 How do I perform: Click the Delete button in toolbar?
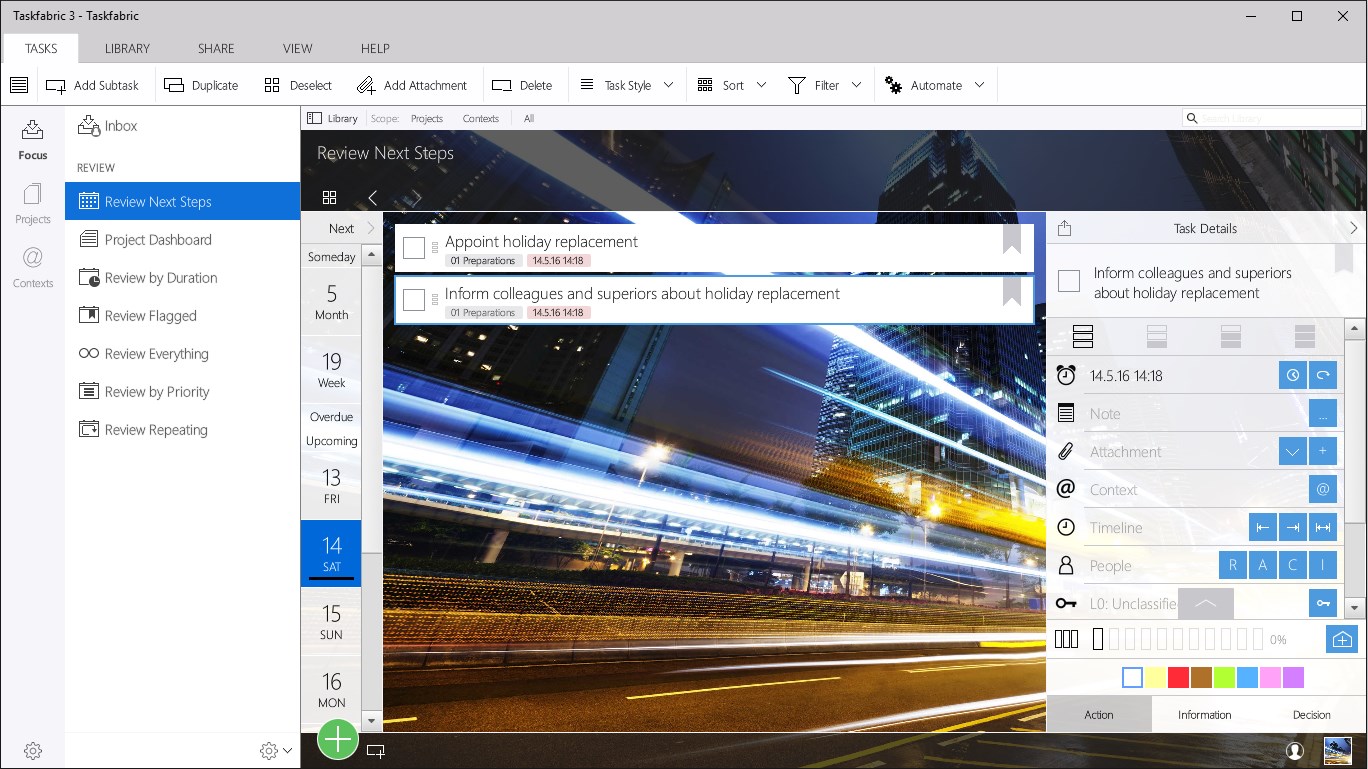point(523,86)
